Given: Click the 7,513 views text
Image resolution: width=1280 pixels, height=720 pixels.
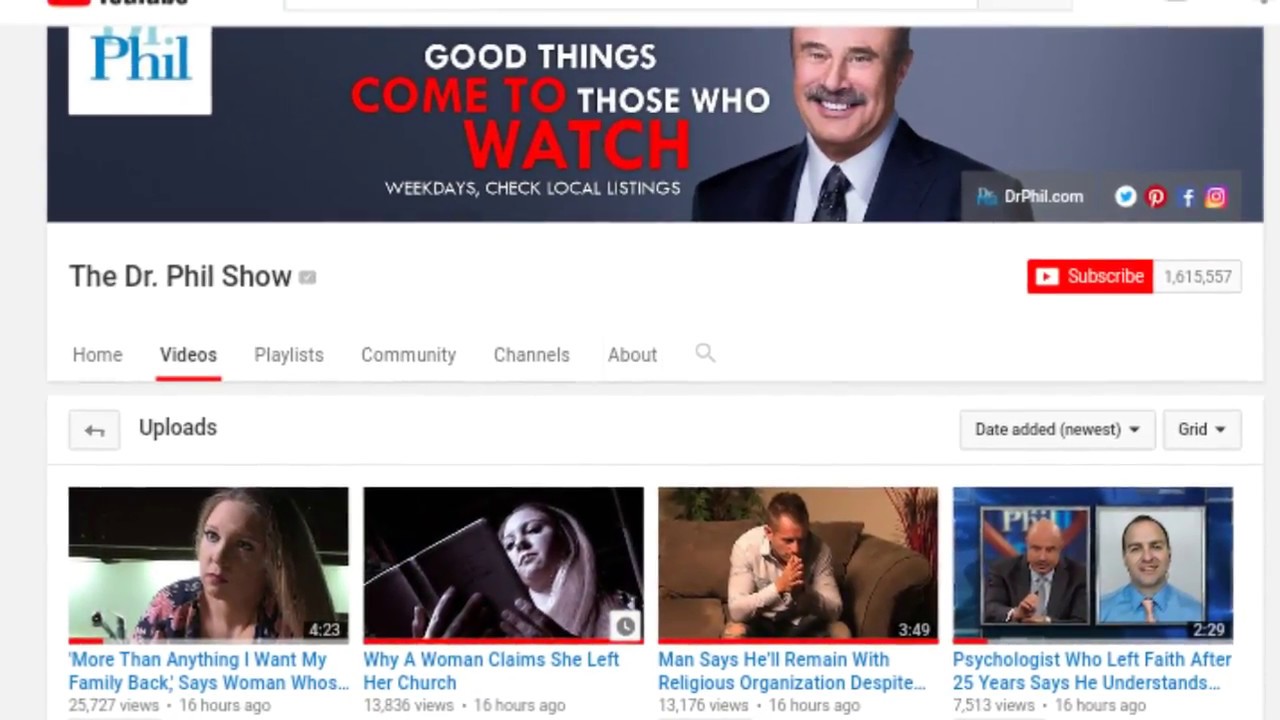Looking at the screenshot, I should coord(994,705).
